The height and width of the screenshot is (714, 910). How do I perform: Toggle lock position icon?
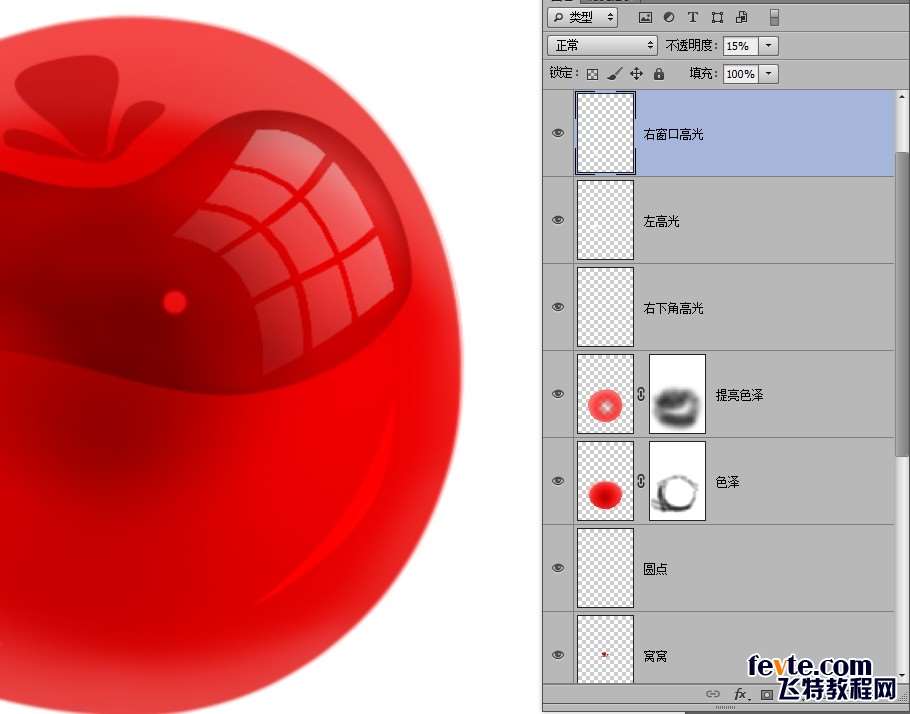636,74
